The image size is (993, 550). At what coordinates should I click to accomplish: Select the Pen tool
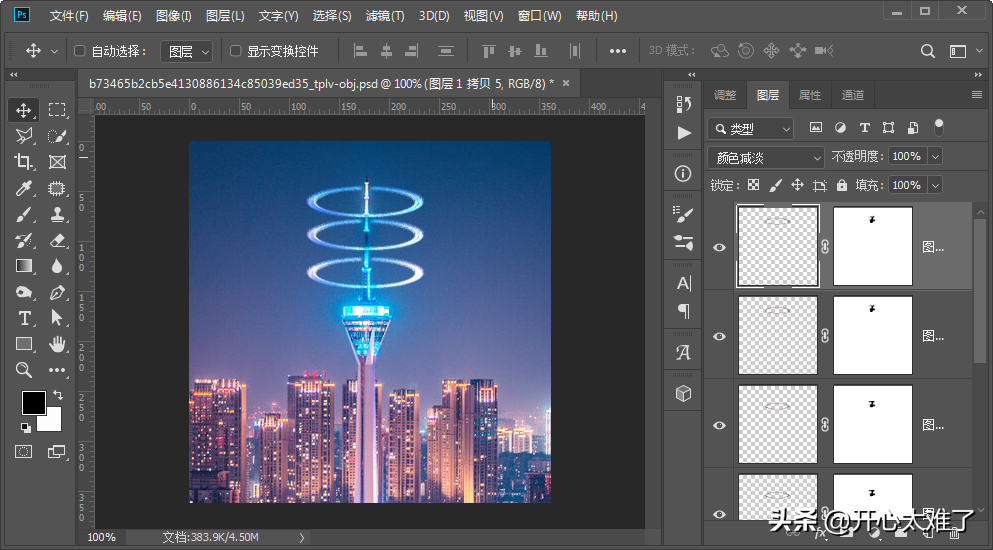57,292
